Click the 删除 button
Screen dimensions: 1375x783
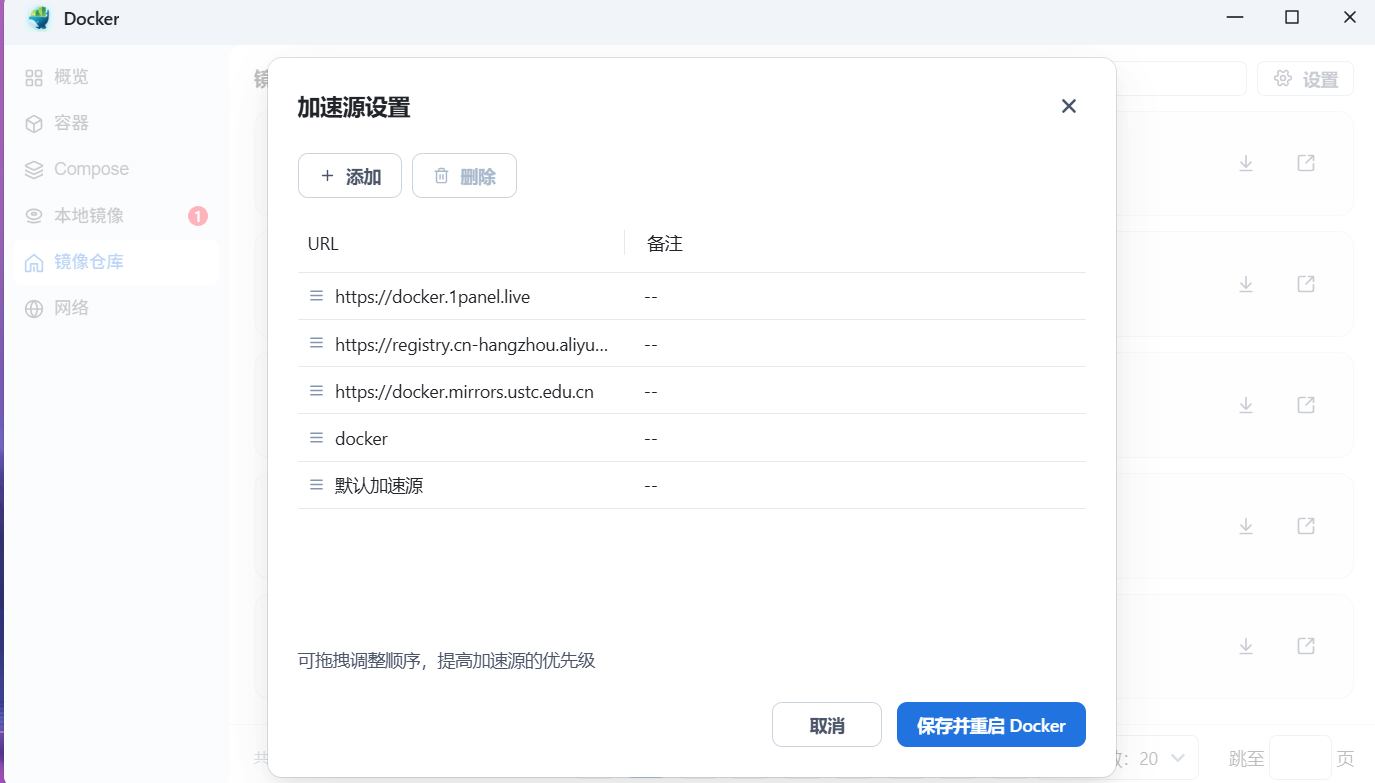pyautogui.click(x=464, y=176)
